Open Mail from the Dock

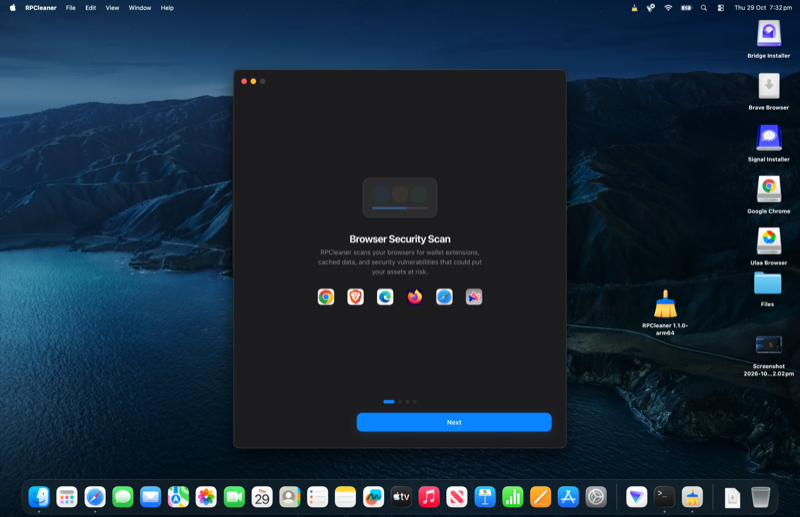151,497
